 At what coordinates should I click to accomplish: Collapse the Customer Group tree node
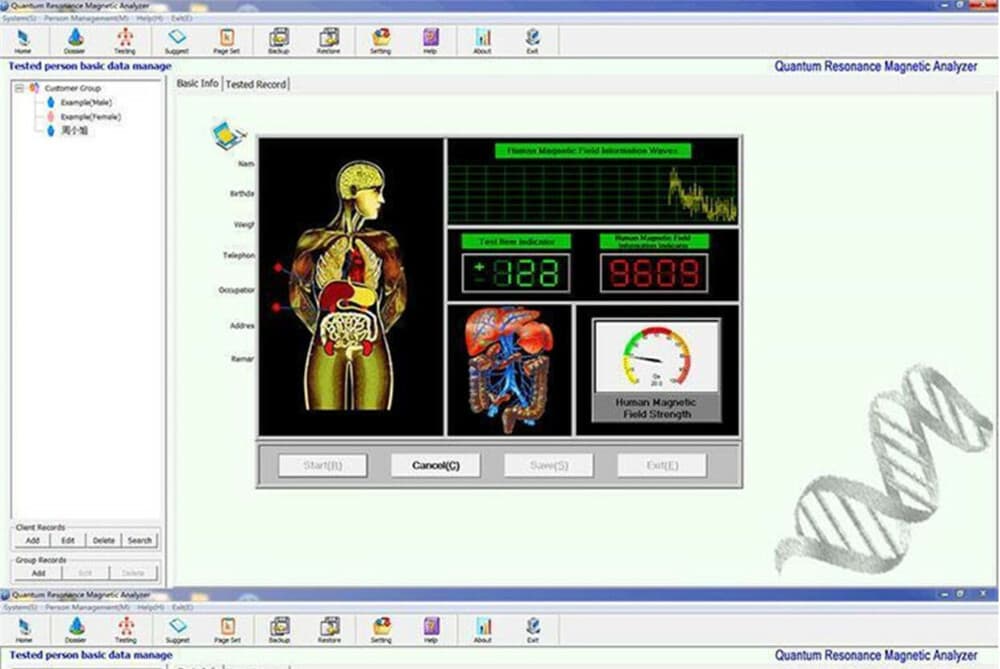[19, 88]
